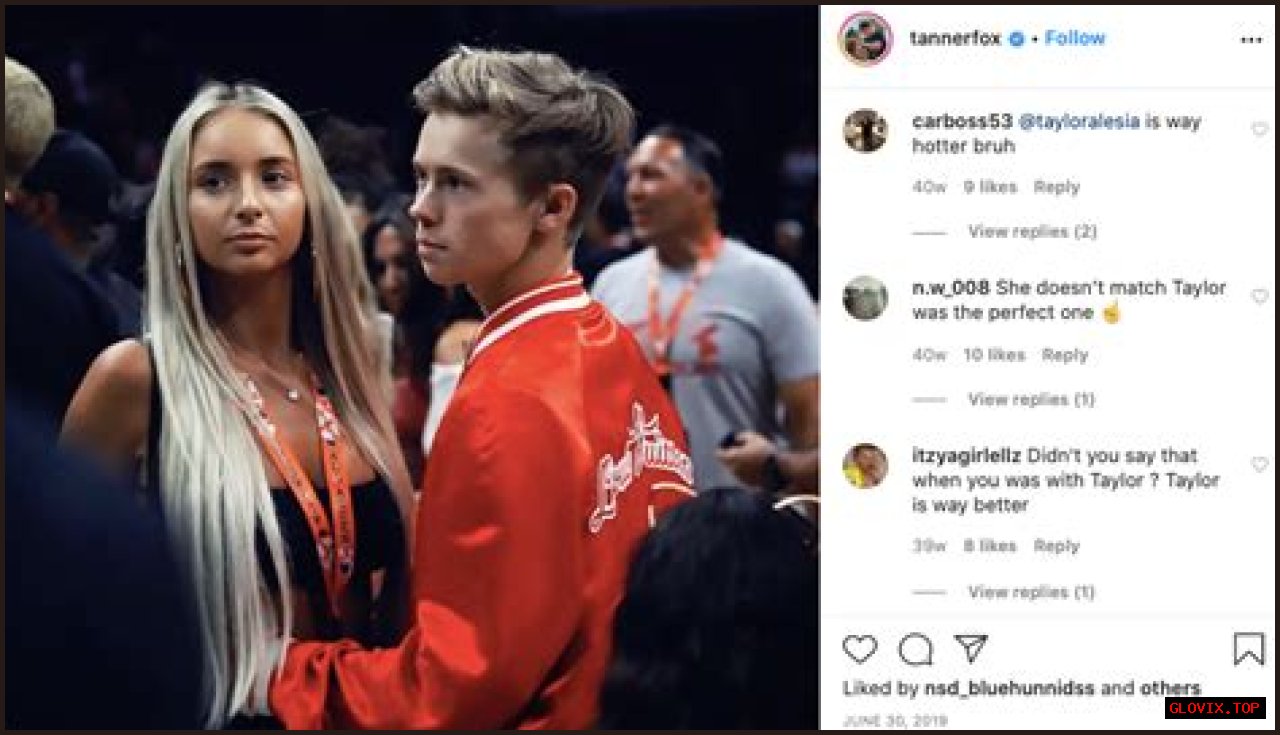The width and height of the screenshot is (1280, 735).
Task: Follow the tannerfox account
Action: (1075, 38)
